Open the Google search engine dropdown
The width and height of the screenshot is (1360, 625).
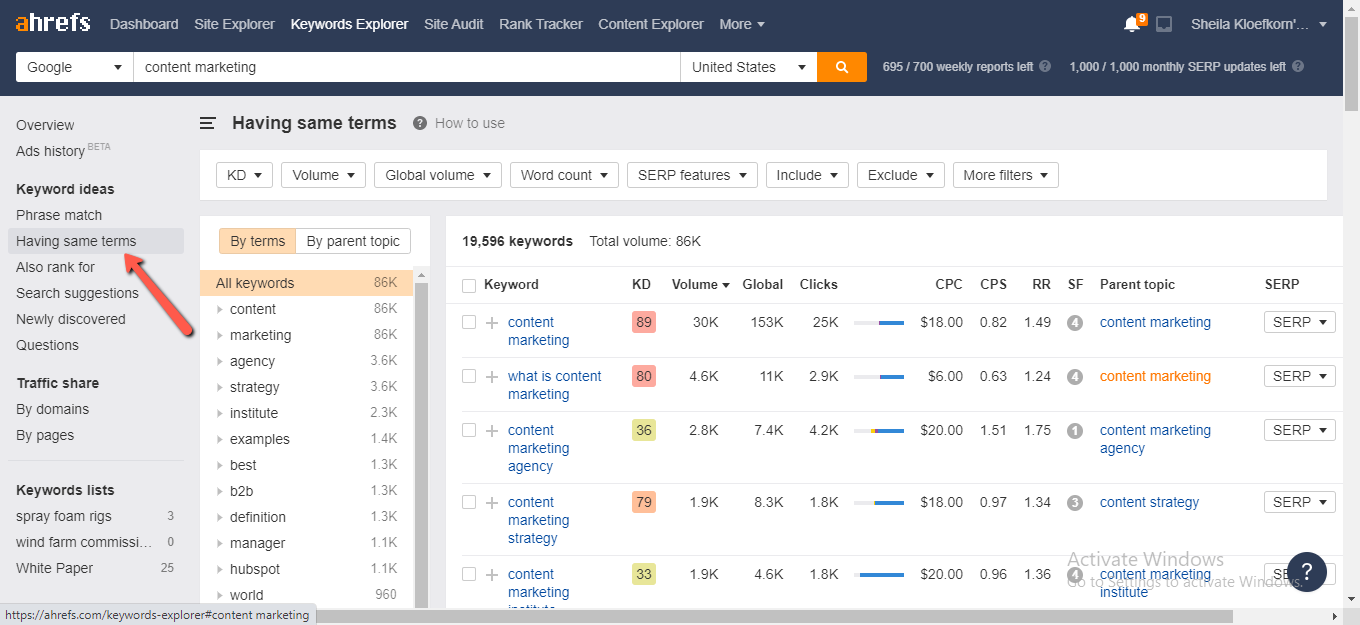tap(75, 67)
